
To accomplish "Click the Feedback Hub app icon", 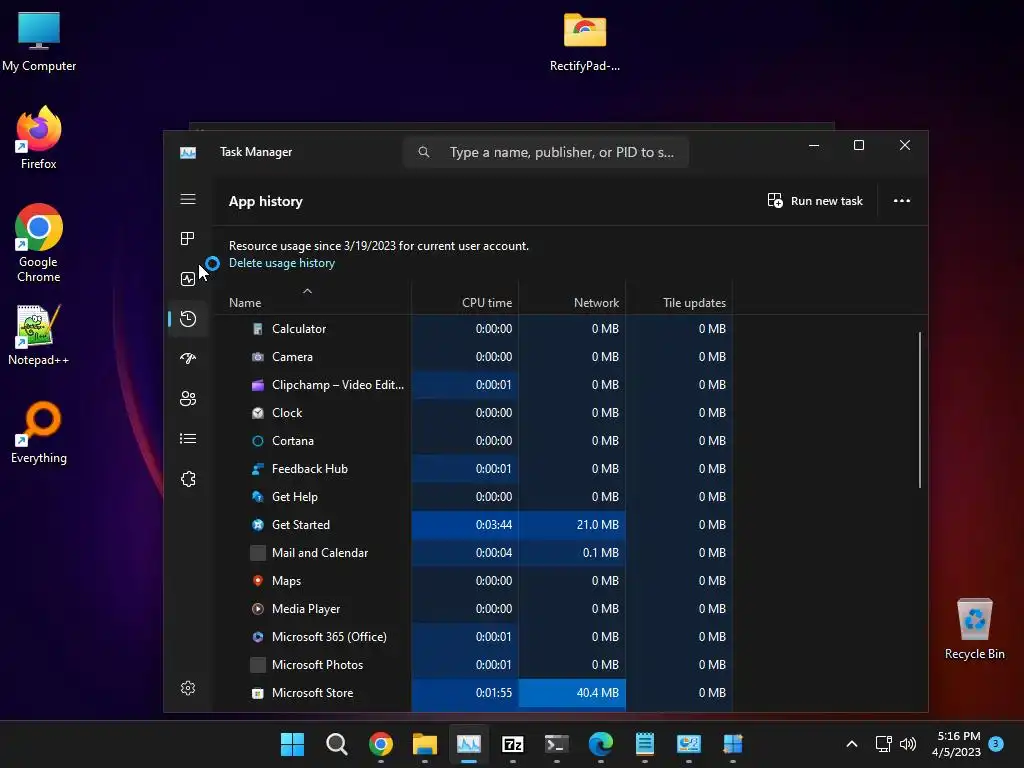I will pos(258,469).
